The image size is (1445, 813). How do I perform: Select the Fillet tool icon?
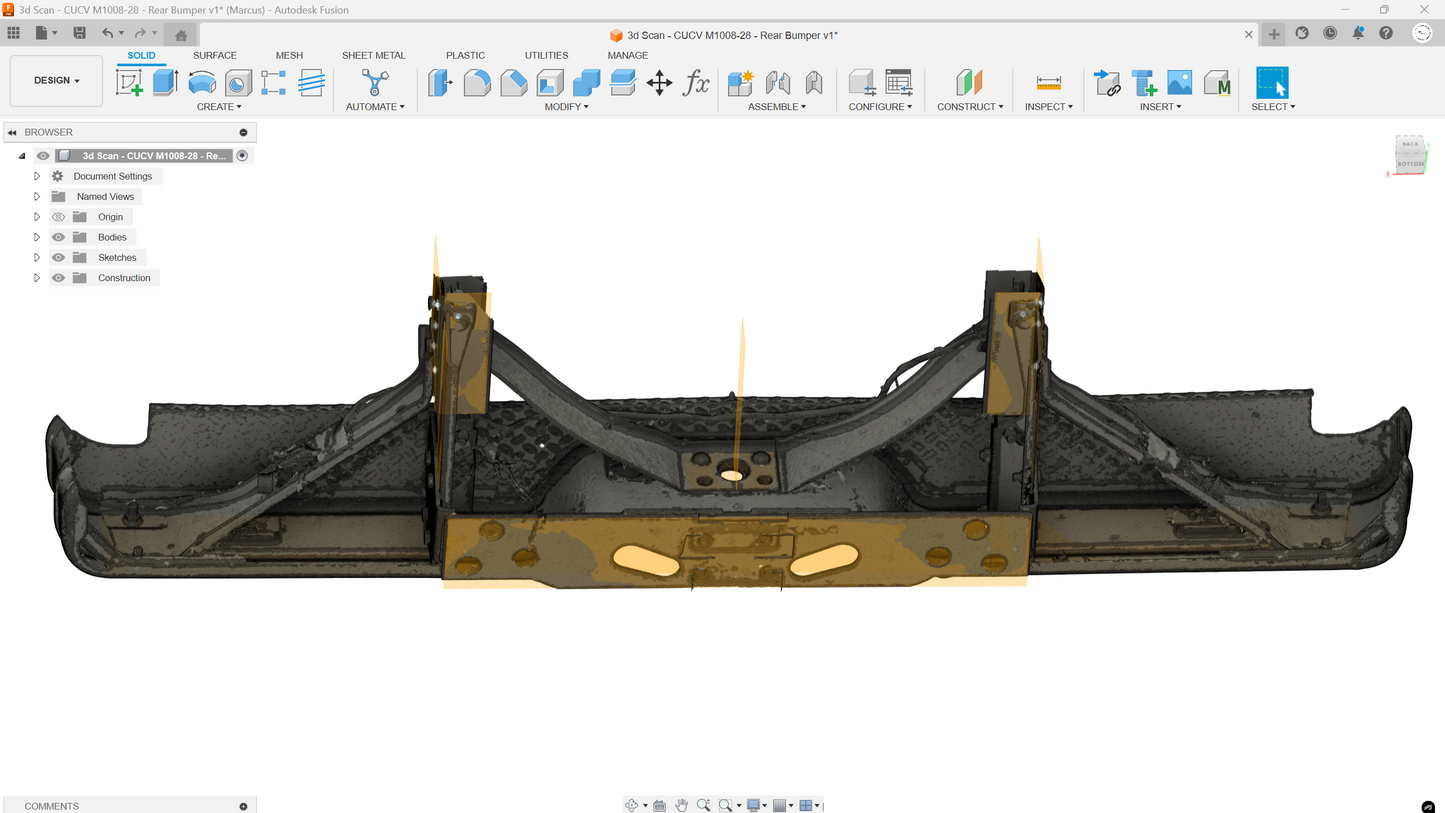click(477, 83)
